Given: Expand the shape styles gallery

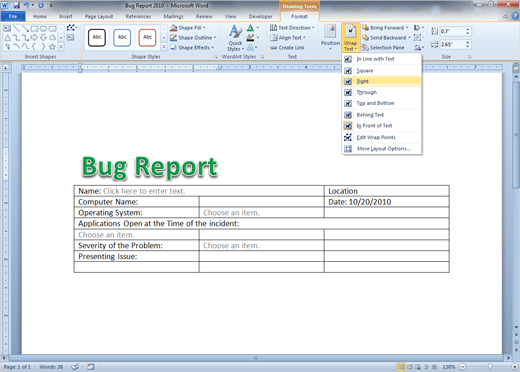Looking at the screenshot, I should coord(164,47).
